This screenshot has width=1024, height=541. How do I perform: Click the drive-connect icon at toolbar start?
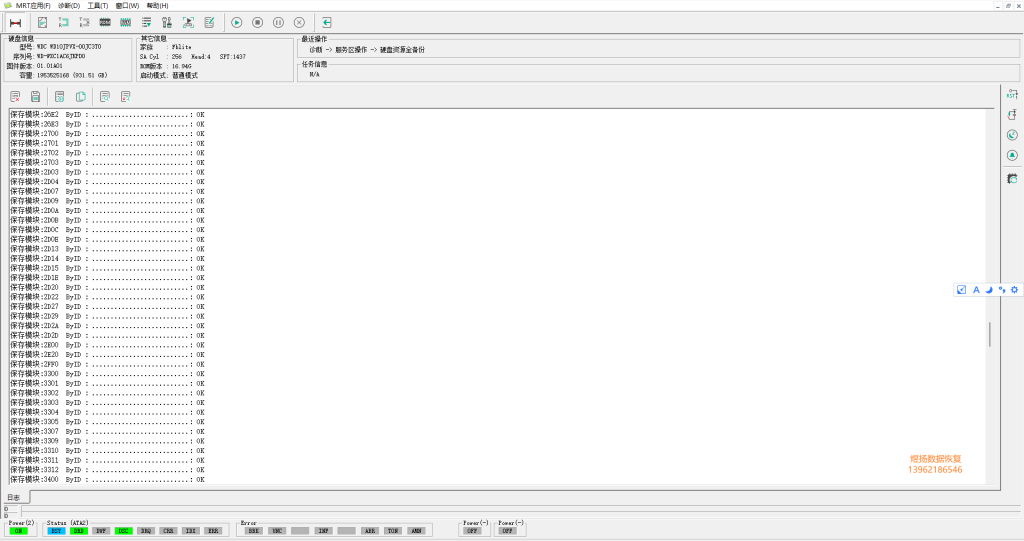16,22
